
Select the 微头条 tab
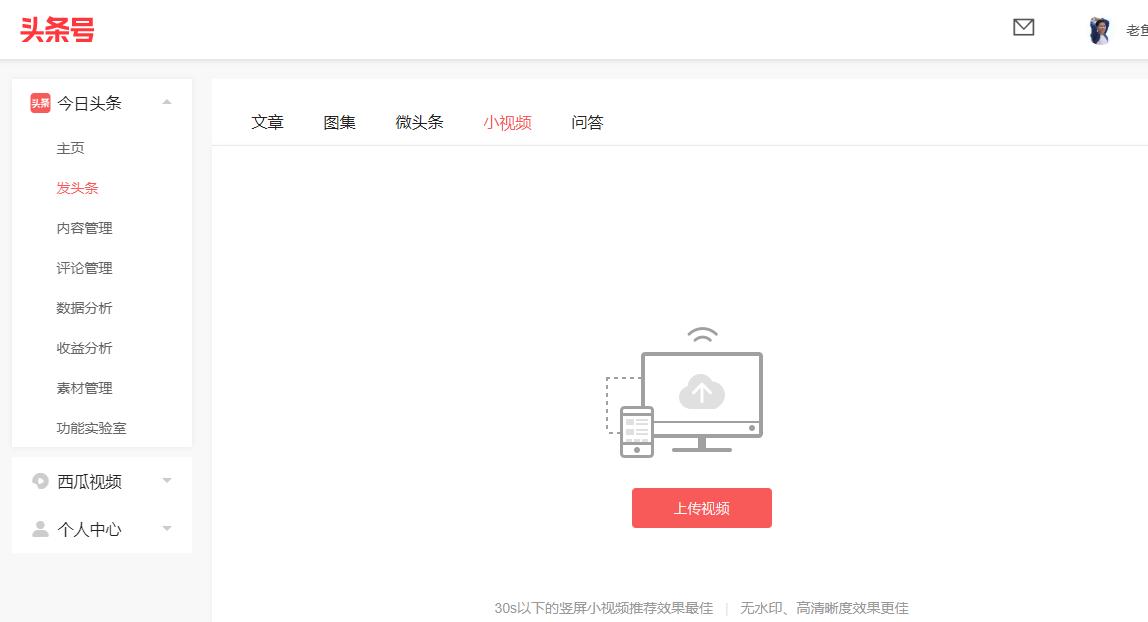[x=419, y=121]
